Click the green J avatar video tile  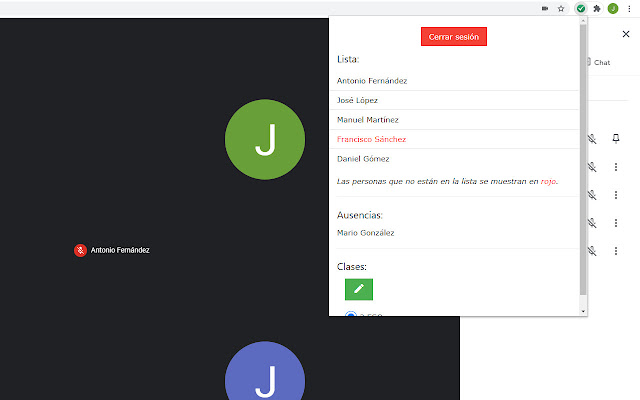(265, 139)
